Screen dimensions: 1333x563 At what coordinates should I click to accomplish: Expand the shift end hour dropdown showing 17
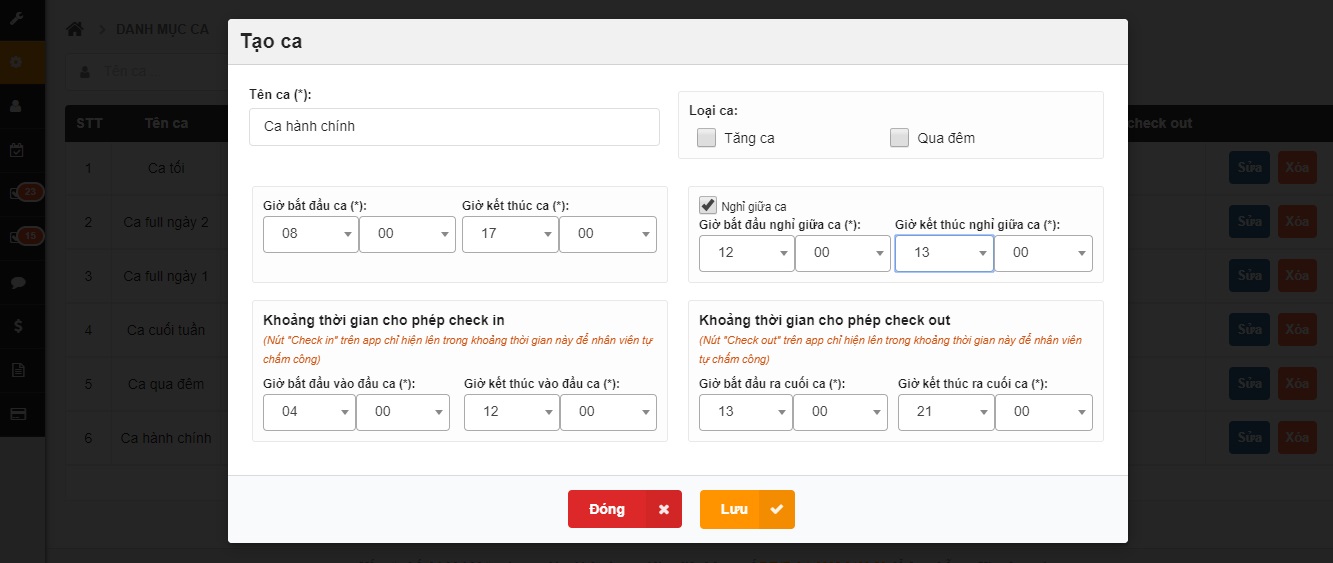[509, 234]
